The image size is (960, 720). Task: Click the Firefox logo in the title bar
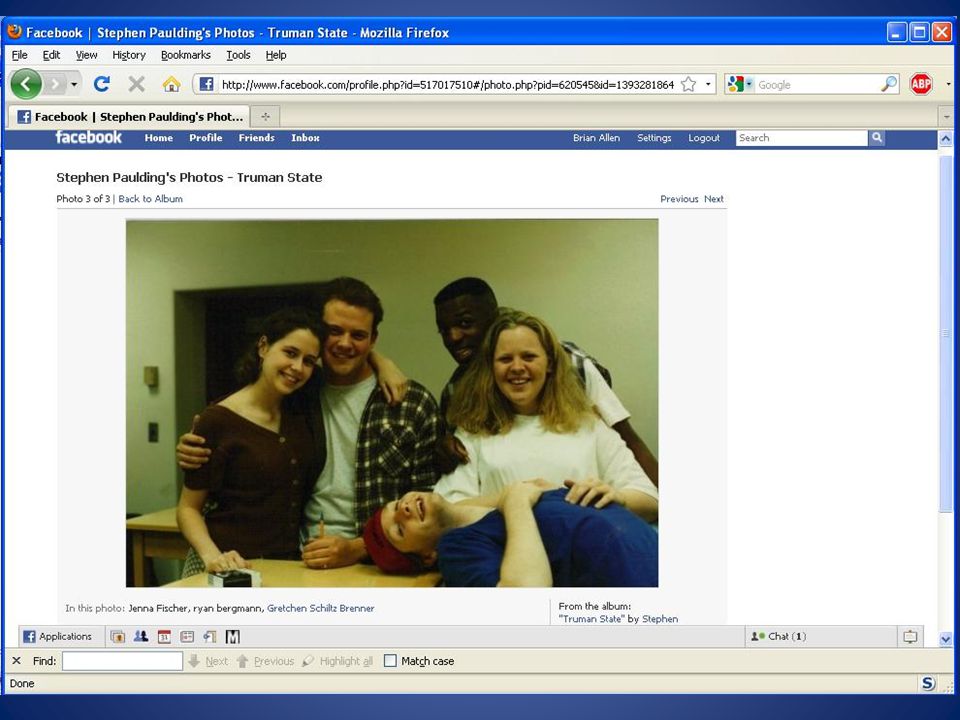click(x=15, y=31)
